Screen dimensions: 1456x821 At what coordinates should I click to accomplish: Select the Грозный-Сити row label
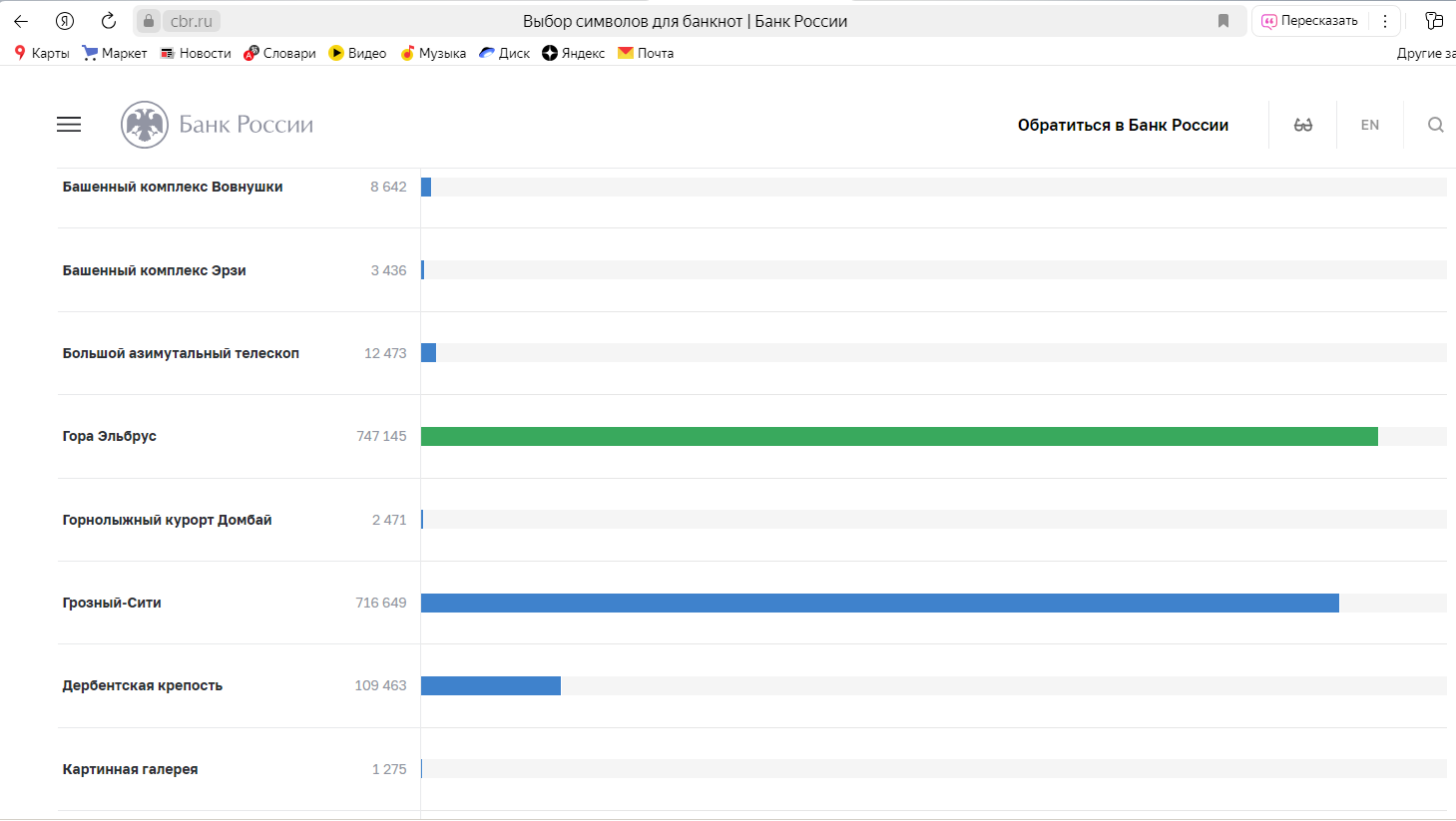112,603
